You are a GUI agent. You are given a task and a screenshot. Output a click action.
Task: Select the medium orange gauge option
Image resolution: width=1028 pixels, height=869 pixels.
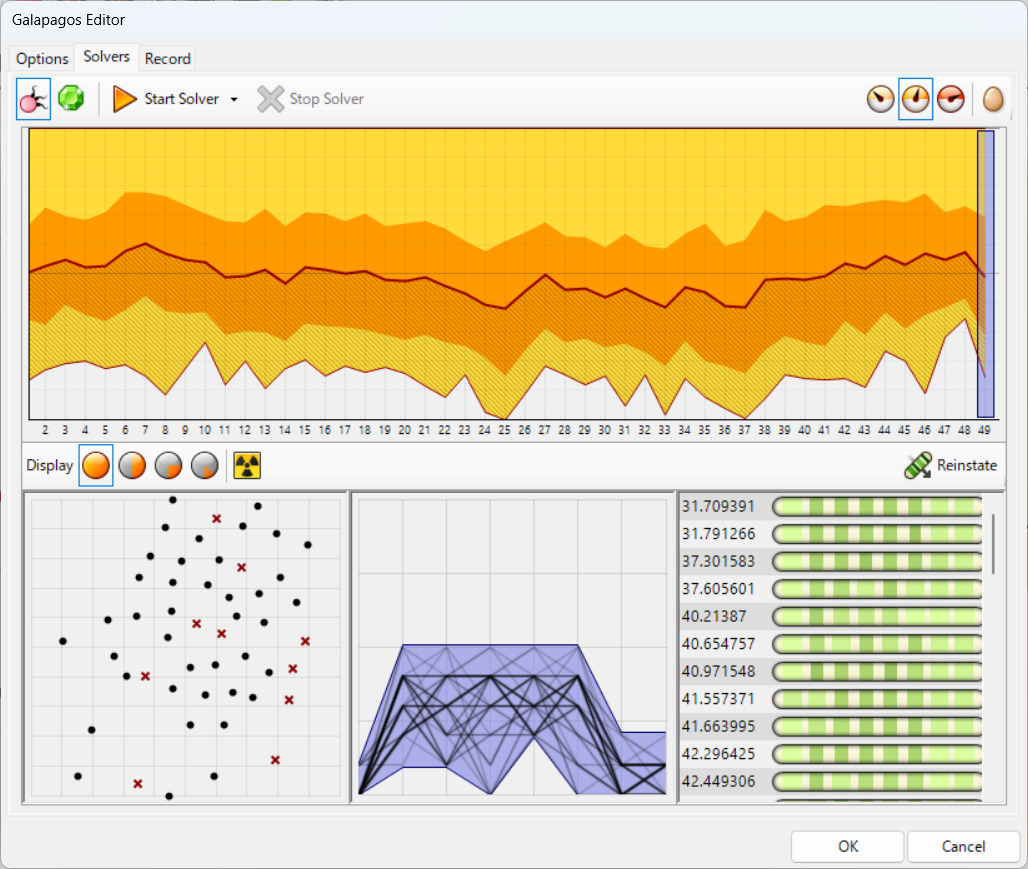916,98
